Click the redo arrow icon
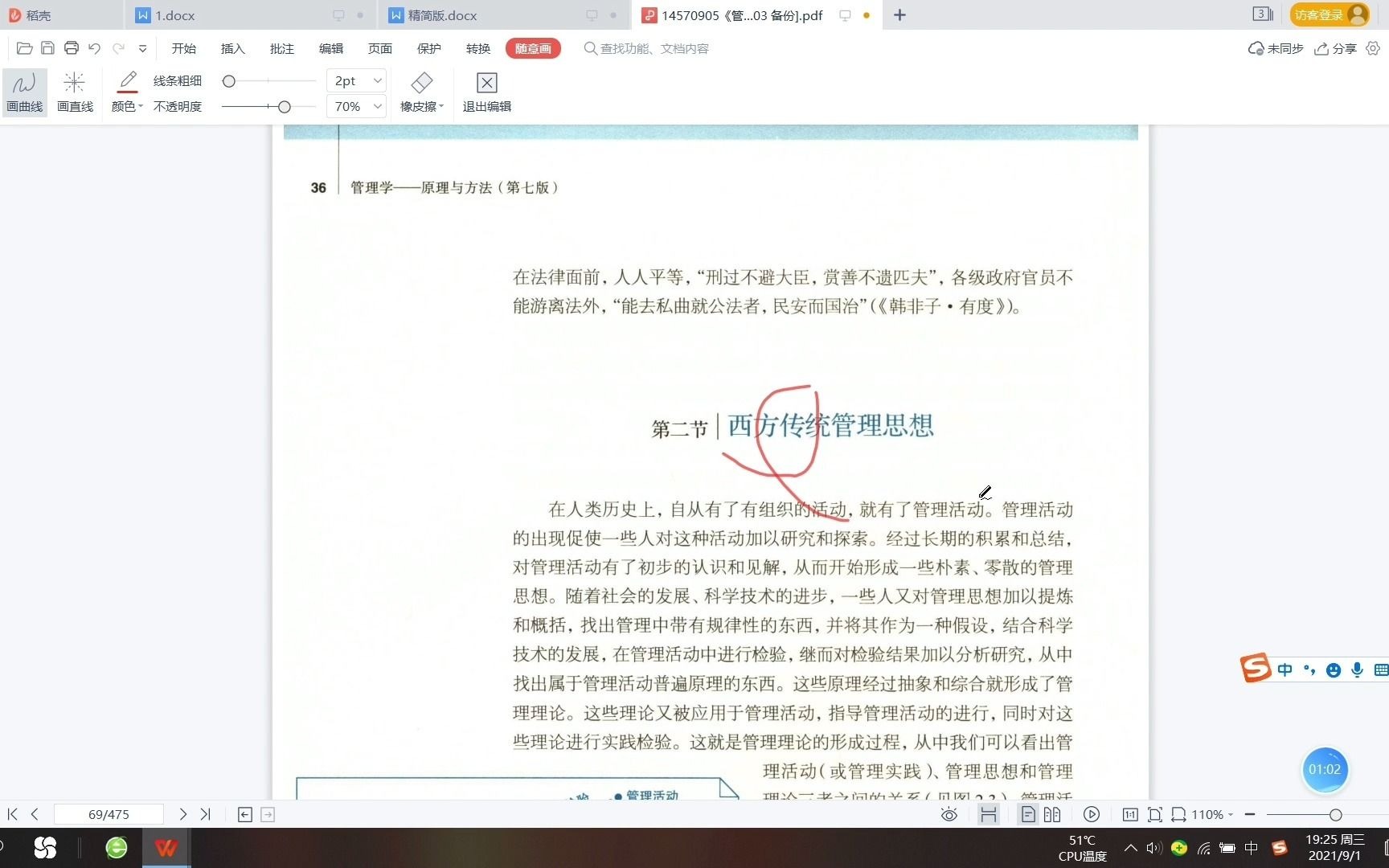 tap(119, 48)
